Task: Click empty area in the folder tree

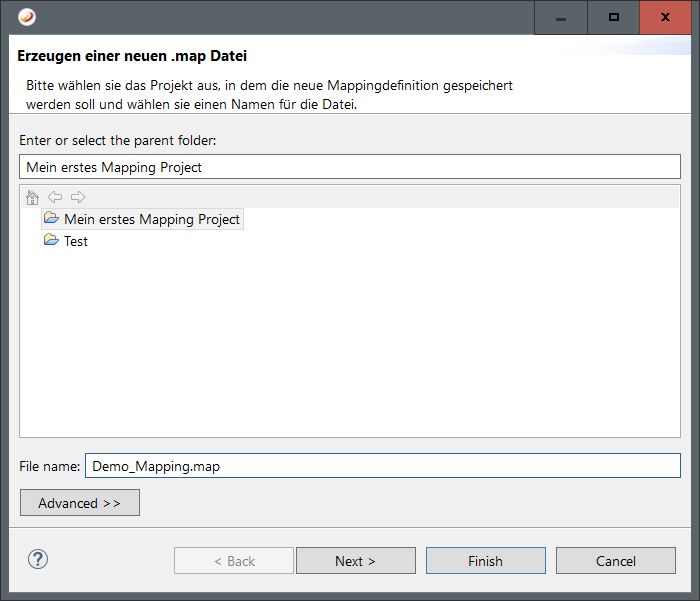Action: (350, 350)
